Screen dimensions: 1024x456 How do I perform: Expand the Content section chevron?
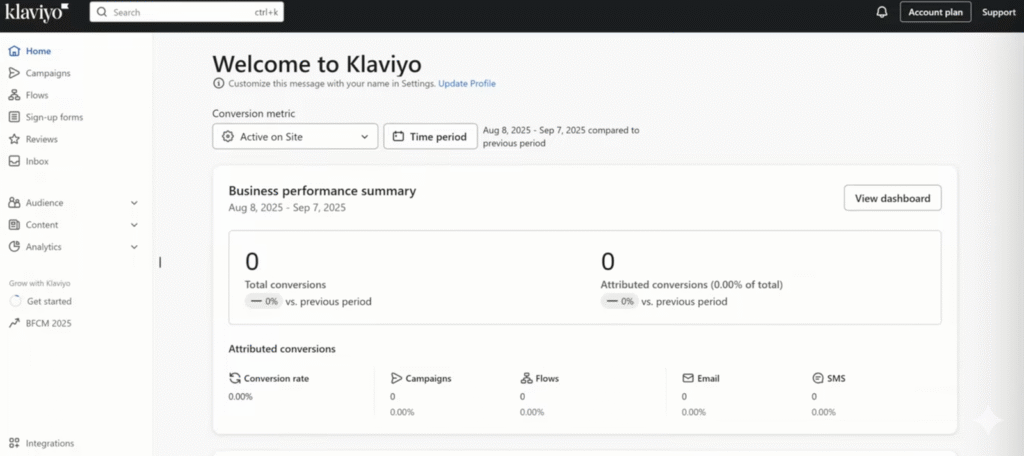click(x=134, y=225)
